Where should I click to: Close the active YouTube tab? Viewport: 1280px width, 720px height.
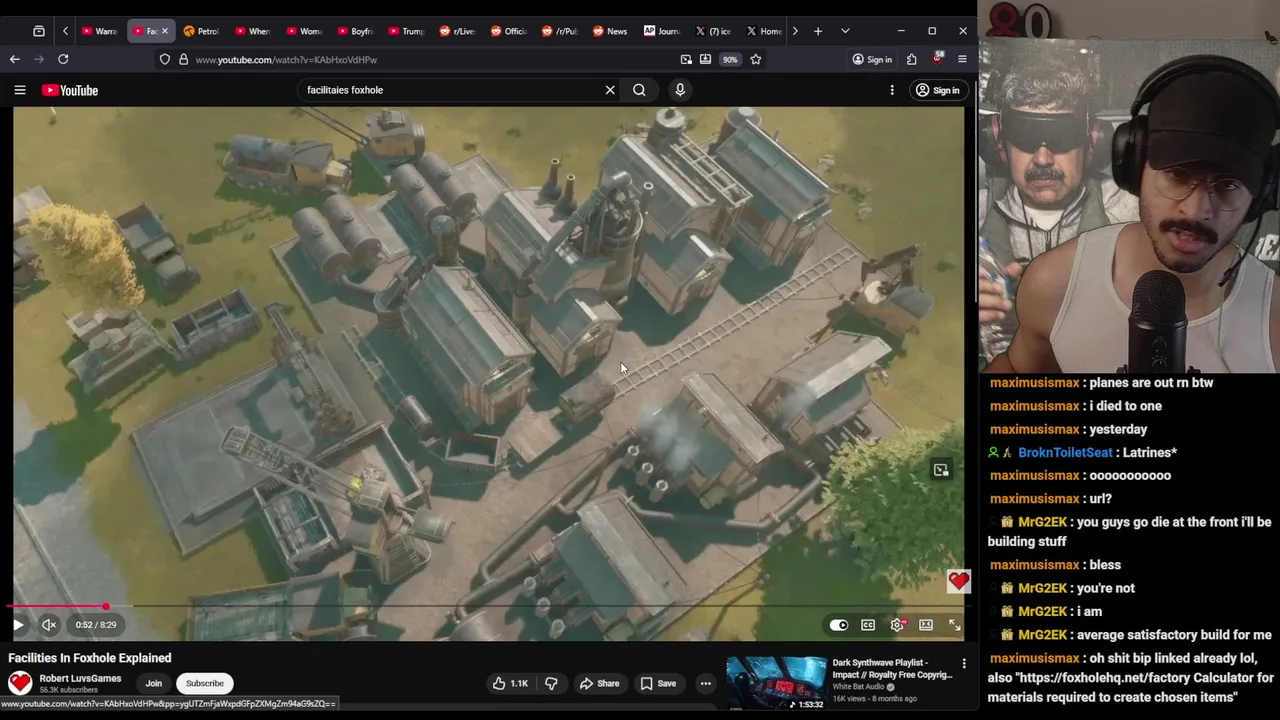coord(165,31)
